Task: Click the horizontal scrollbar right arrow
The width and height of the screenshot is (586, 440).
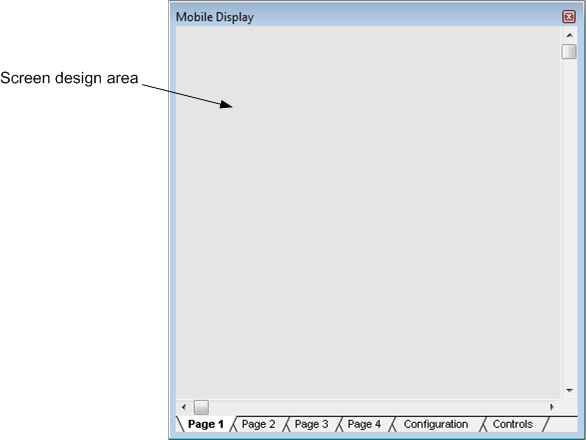Action: point(552,407)
